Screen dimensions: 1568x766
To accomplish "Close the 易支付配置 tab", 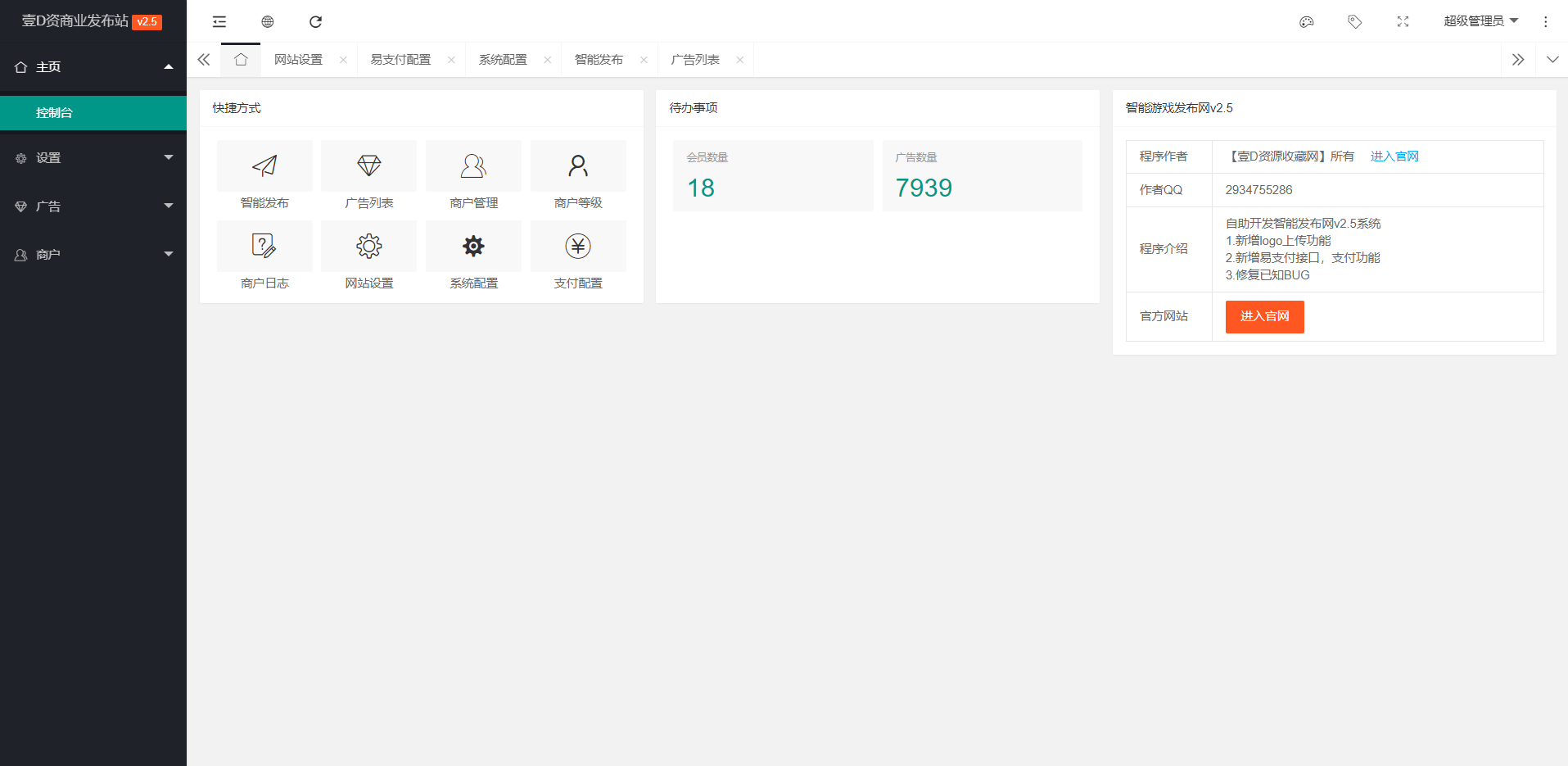I will coord(451,60).
